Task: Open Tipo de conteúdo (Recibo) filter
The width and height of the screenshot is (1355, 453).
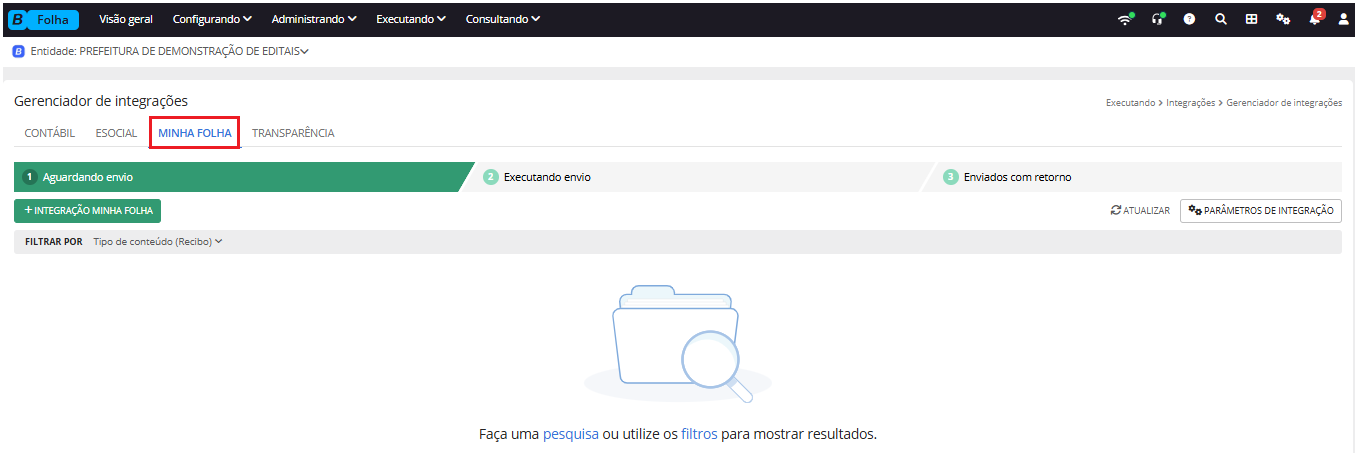Action: (157, 241)
